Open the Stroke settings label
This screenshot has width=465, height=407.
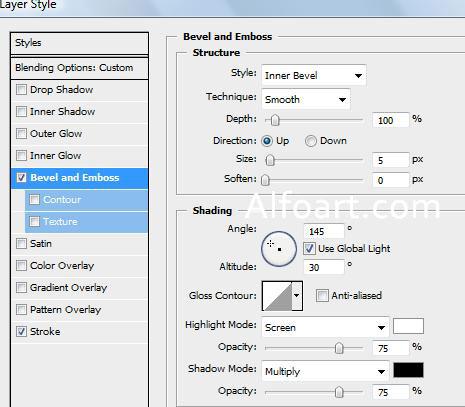pos(45,332)
